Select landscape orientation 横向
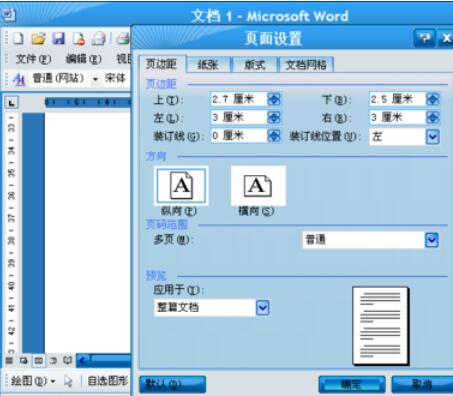453x396 pixels. (x=258, y=186)
